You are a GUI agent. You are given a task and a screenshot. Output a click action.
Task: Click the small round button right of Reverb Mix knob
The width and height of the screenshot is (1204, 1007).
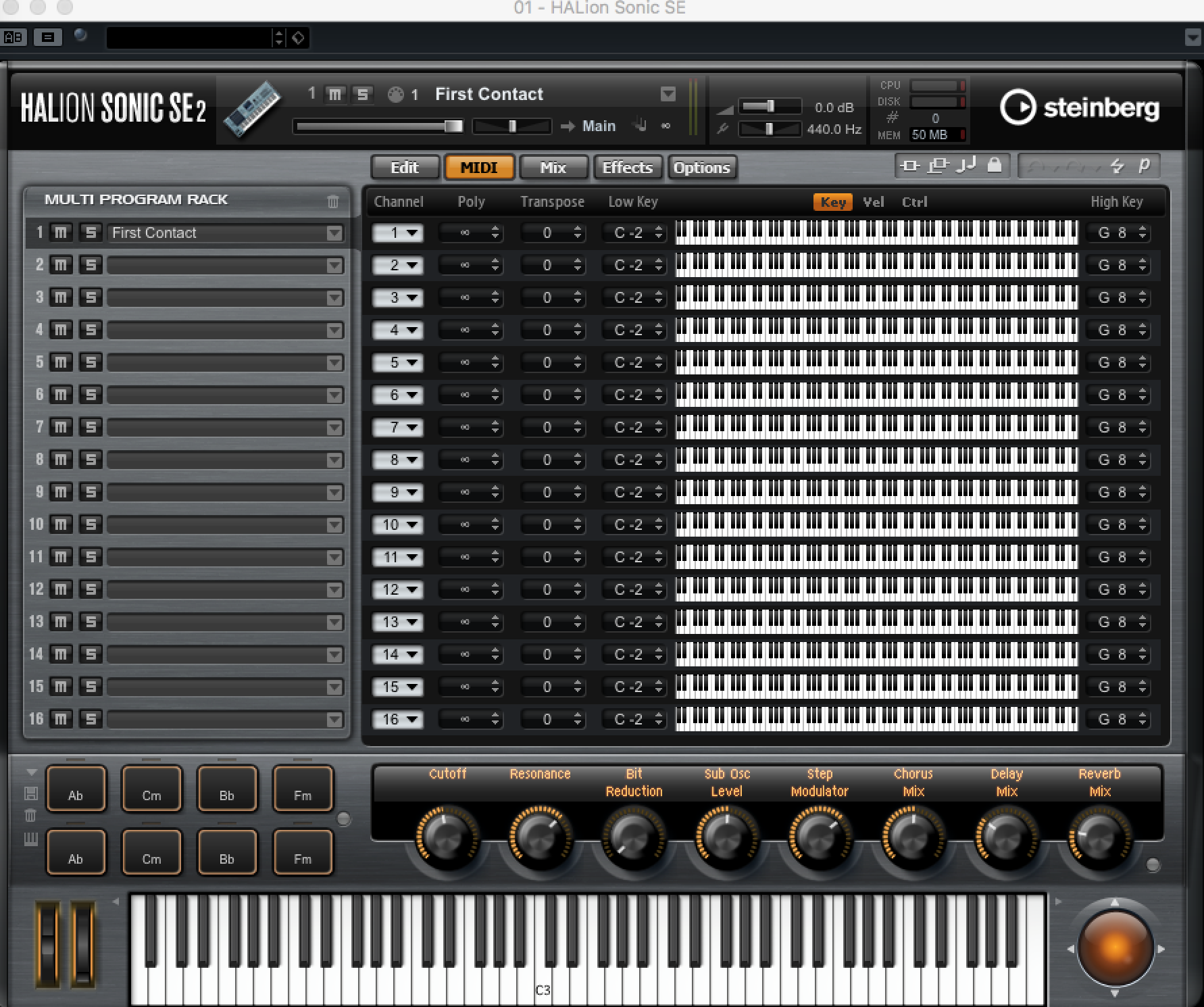(1153, 865)
